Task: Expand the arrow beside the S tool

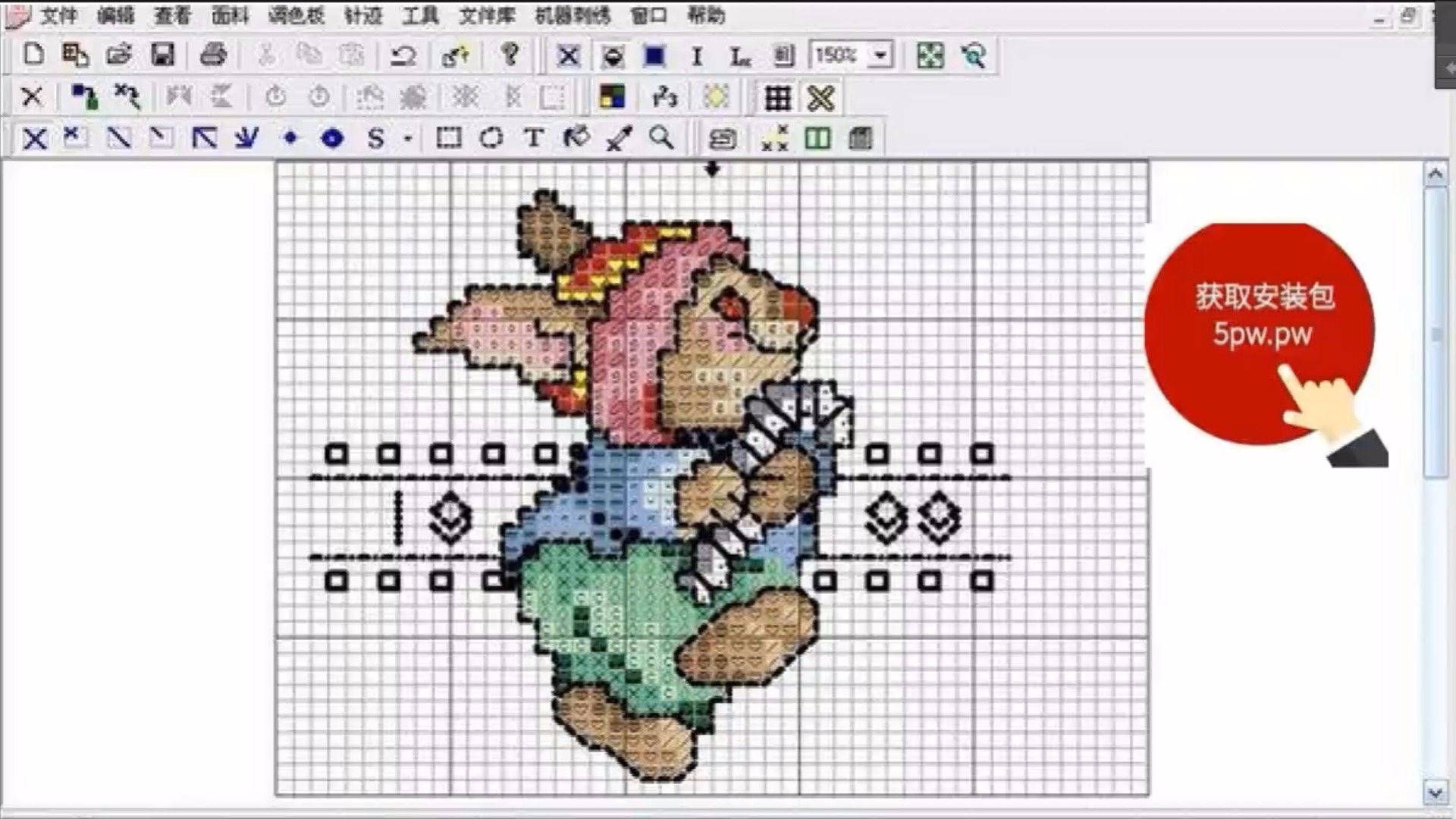Action: point(408,139)
